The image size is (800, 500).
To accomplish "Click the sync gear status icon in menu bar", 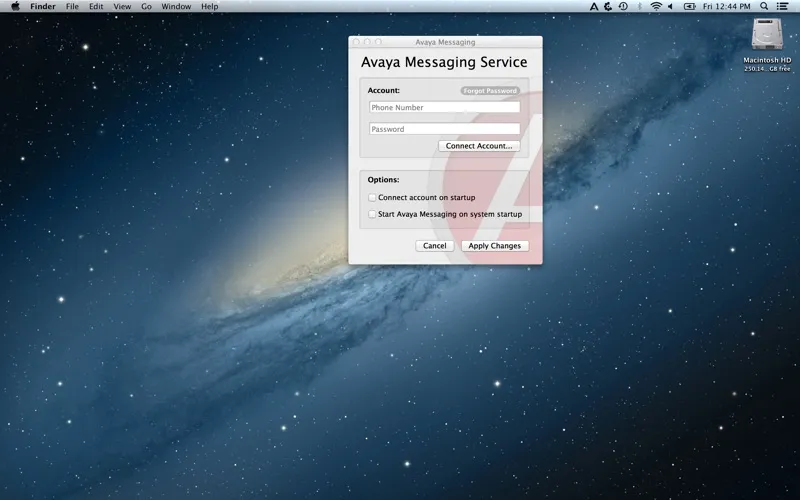I will click(x=608, y=6).
